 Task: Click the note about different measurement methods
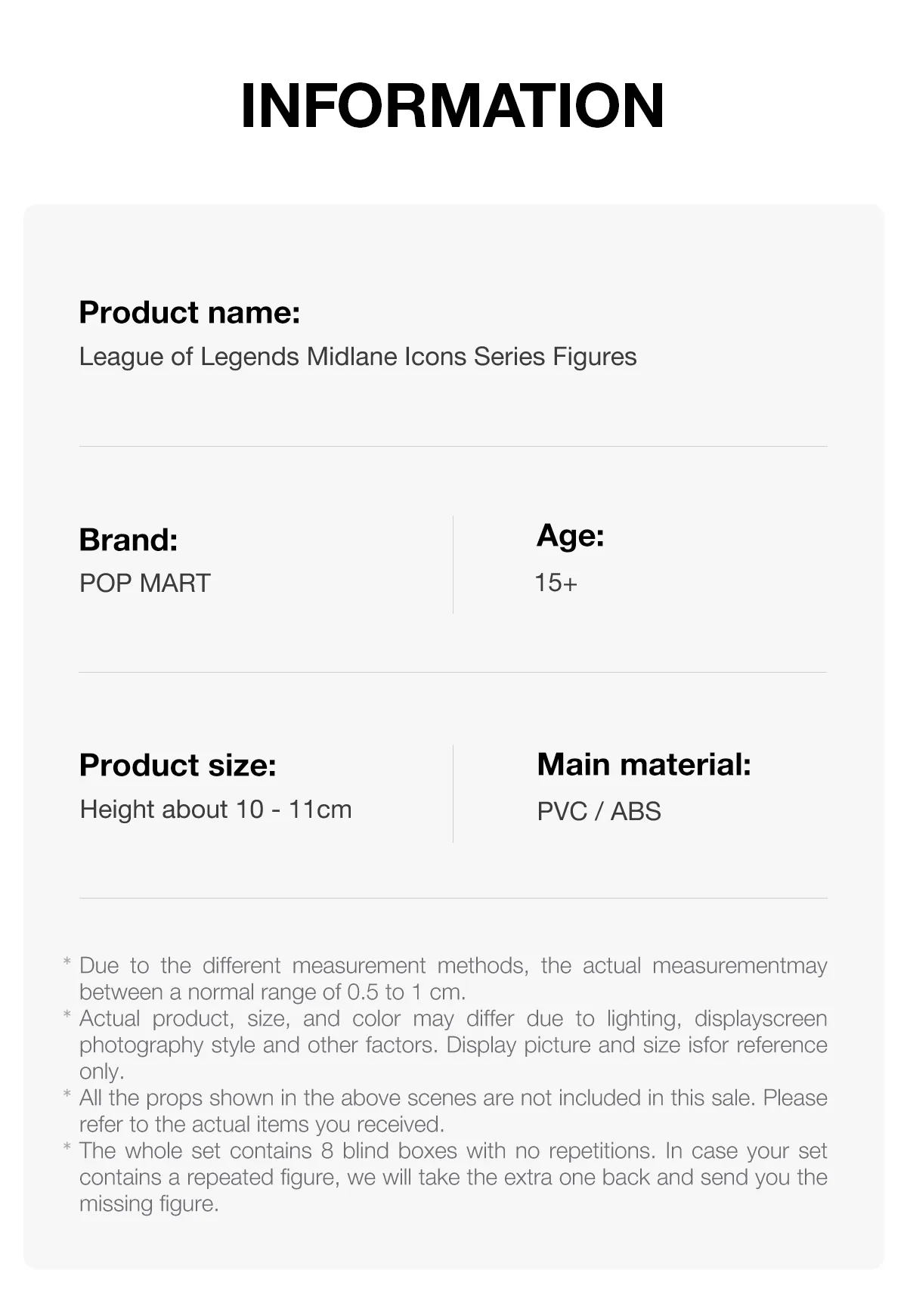(453, 978)
